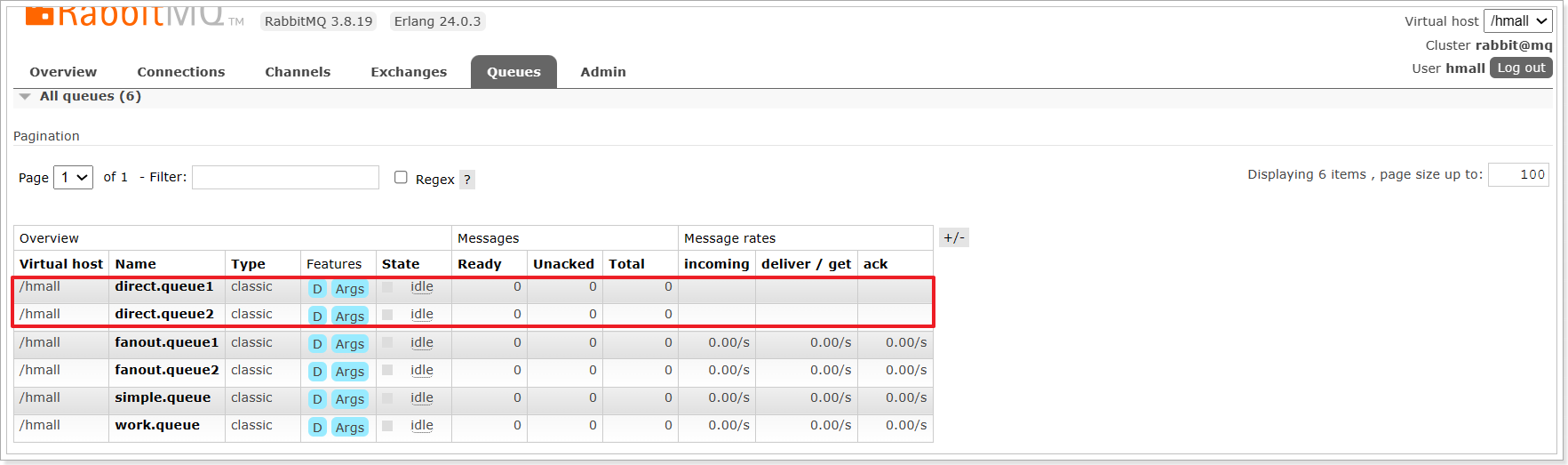Log out of user hmall
The width and height of the screenshot is (1568, 465).
(x=1521, y=68)
